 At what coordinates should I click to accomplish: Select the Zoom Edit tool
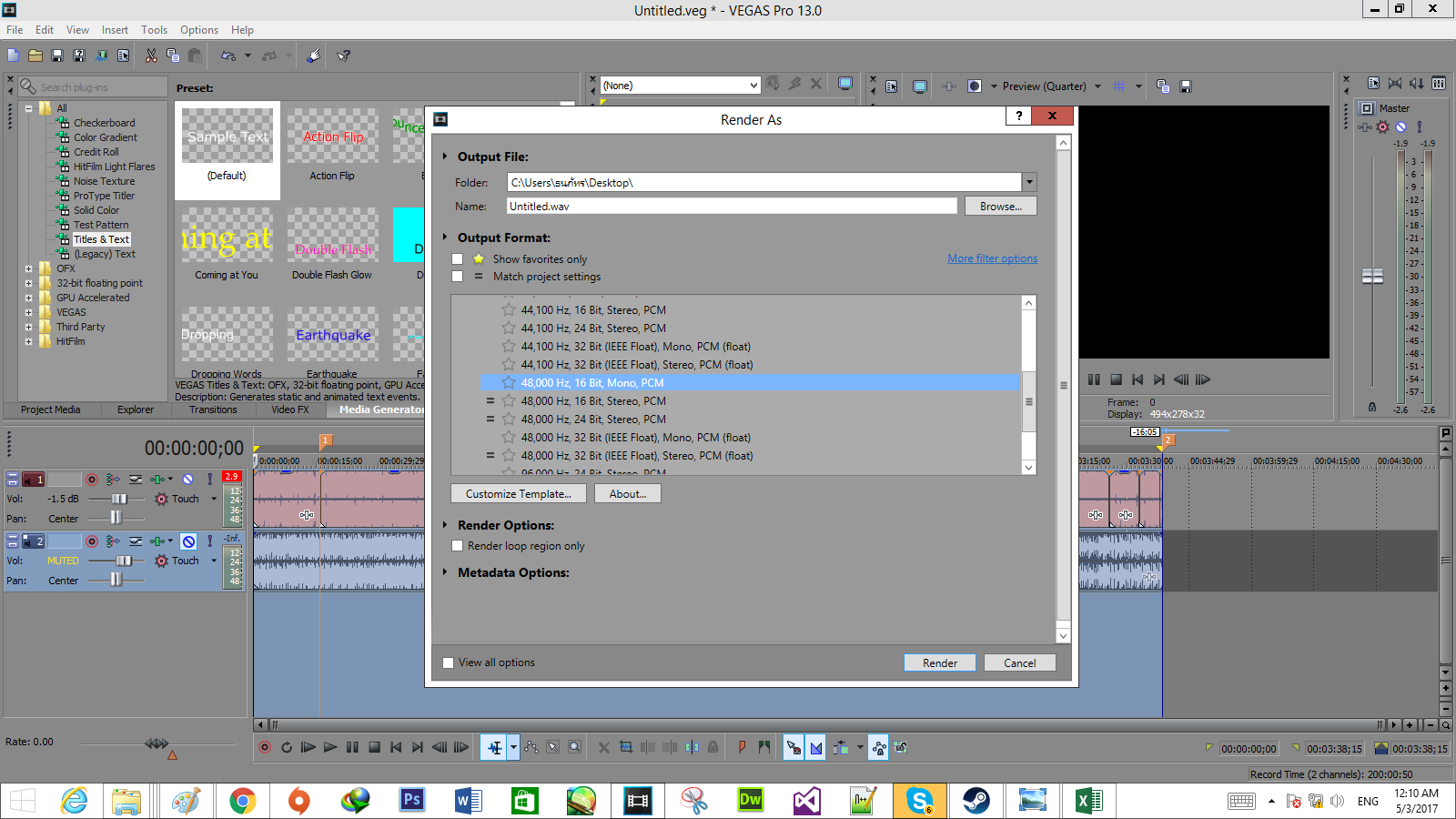pyautogui.click(x=574, y=747)
